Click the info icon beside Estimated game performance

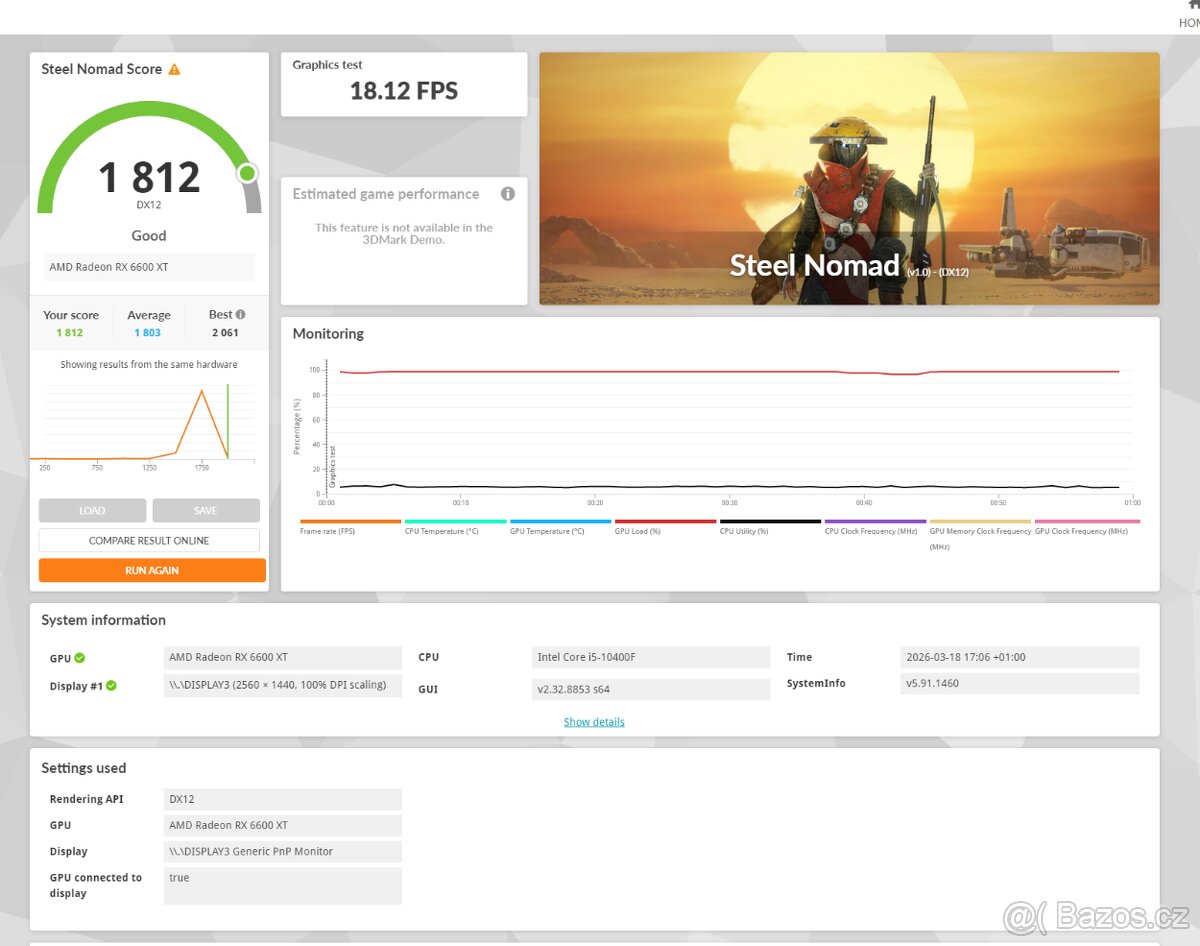tap(508, 194)
